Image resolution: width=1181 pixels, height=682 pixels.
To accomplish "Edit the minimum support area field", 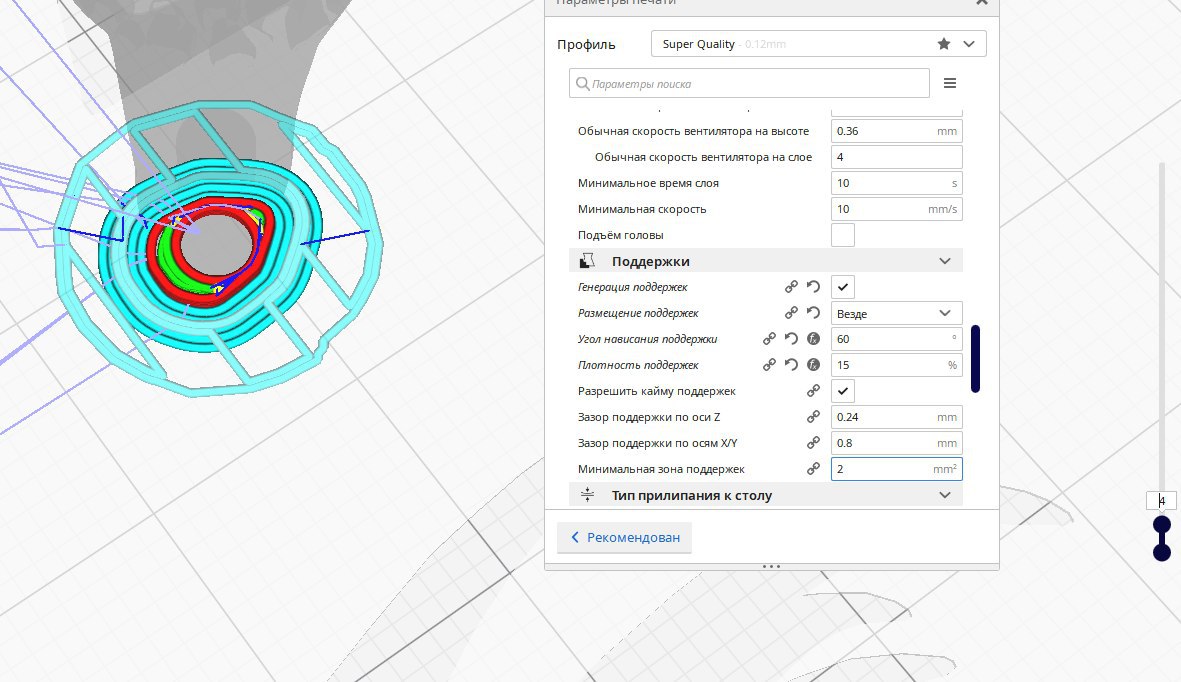I will point(896,469).
